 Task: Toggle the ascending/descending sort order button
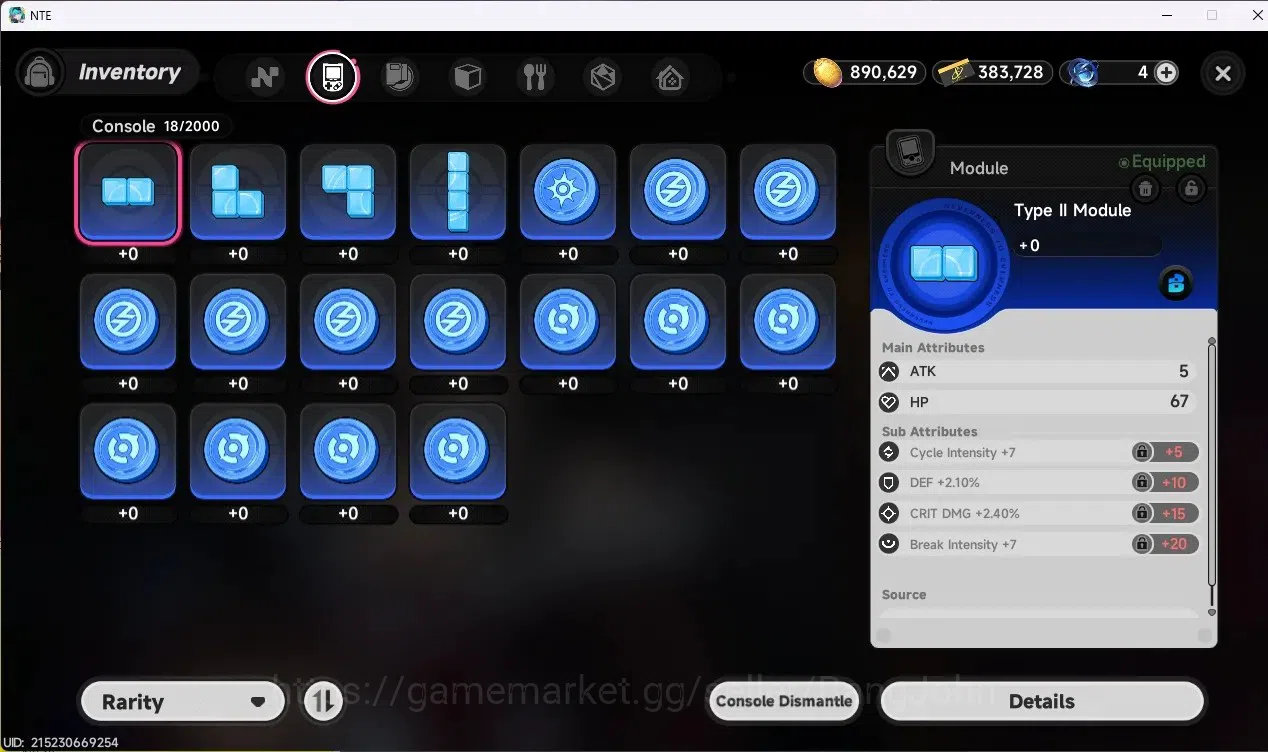pyautogui.click(x=322, y=701)
